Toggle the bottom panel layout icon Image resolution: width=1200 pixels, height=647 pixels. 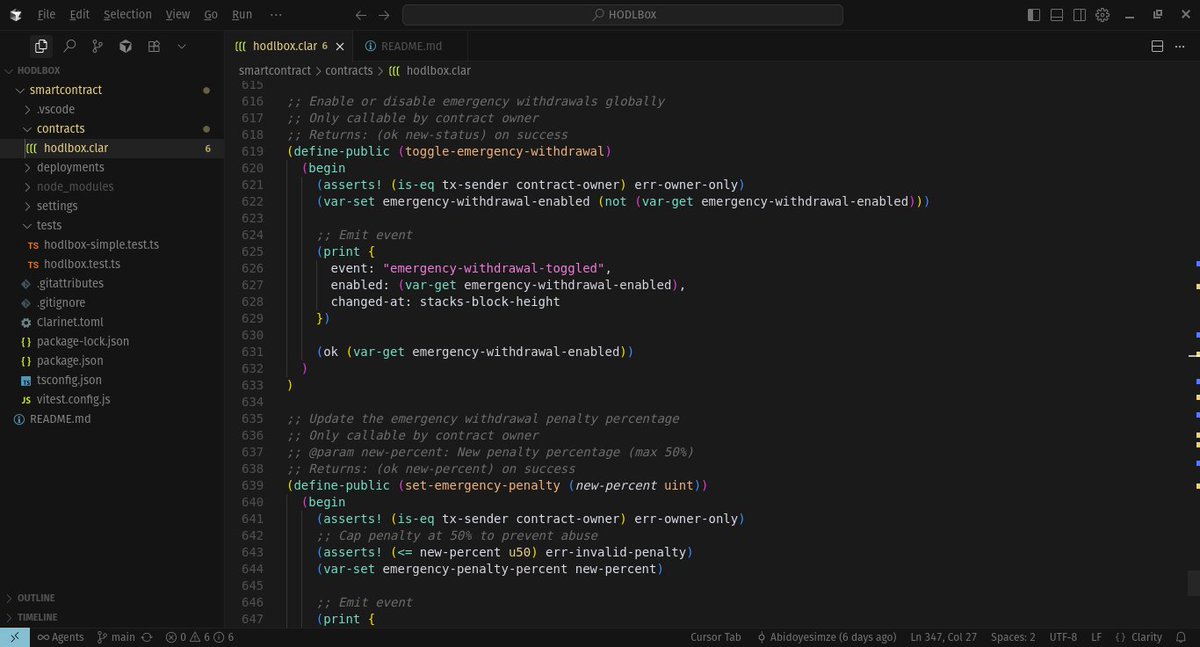pyautogui.click(x=1057, y=15)
